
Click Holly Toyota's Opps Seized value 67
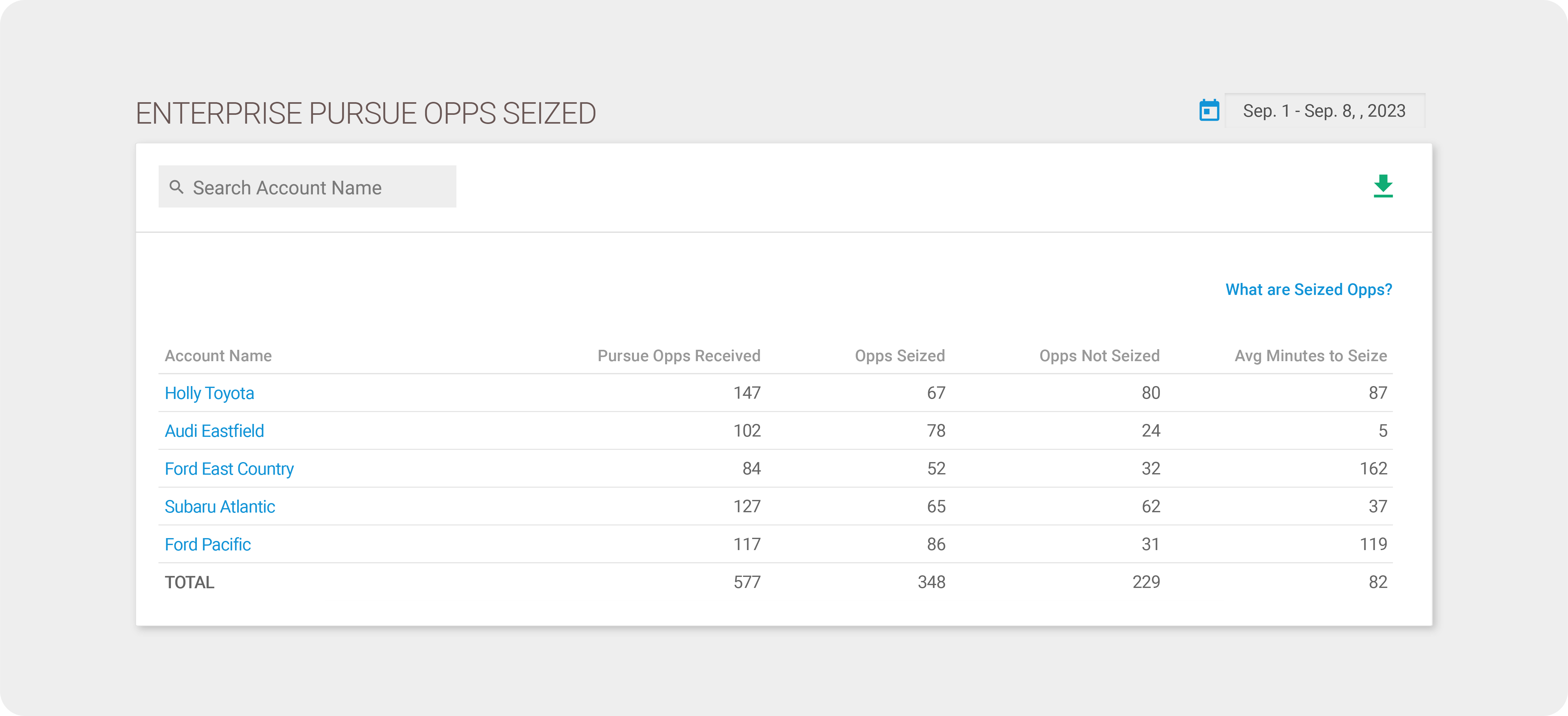(936, 393)
